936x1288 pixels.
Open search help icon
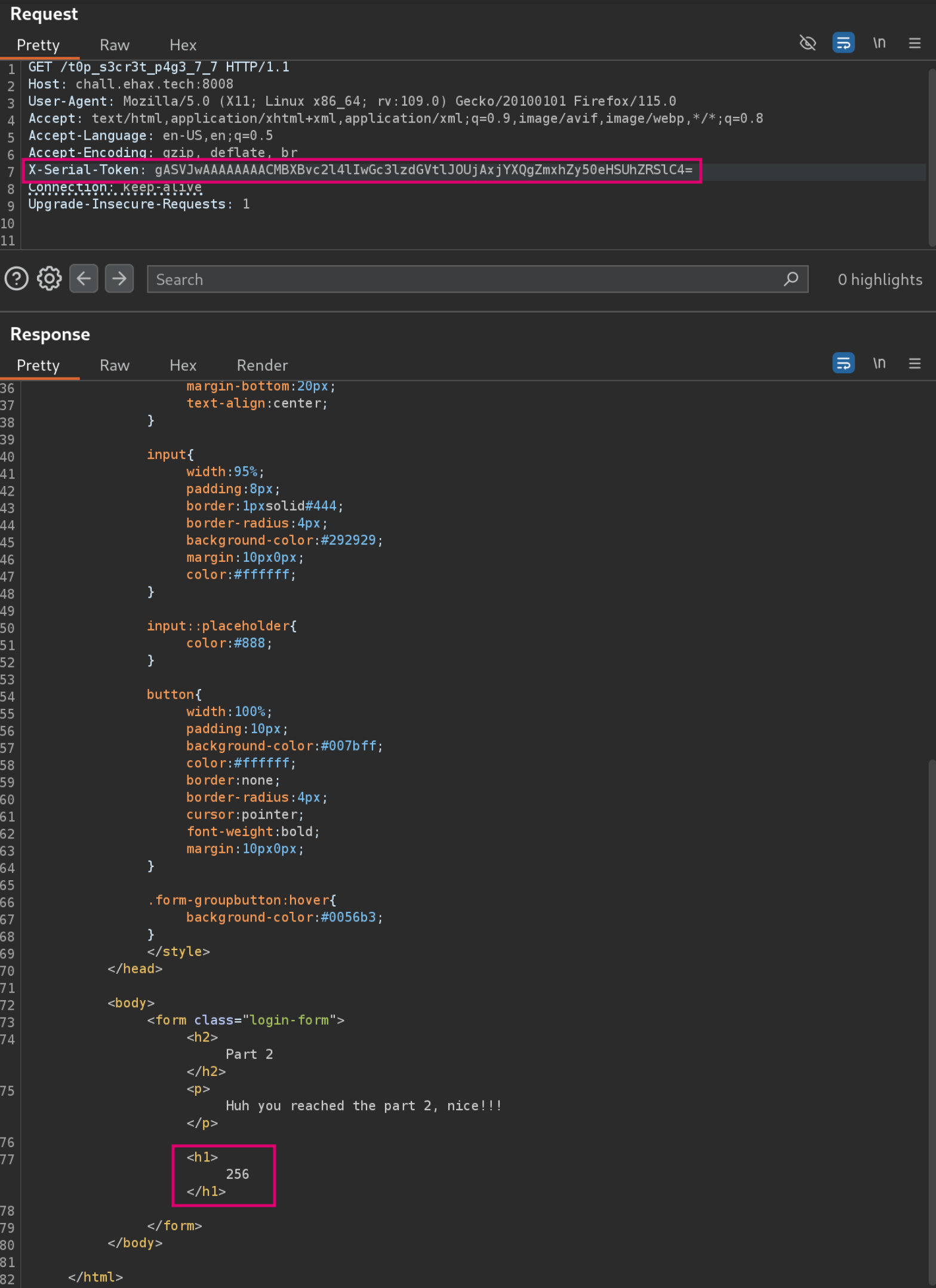(x=17, y=279)
